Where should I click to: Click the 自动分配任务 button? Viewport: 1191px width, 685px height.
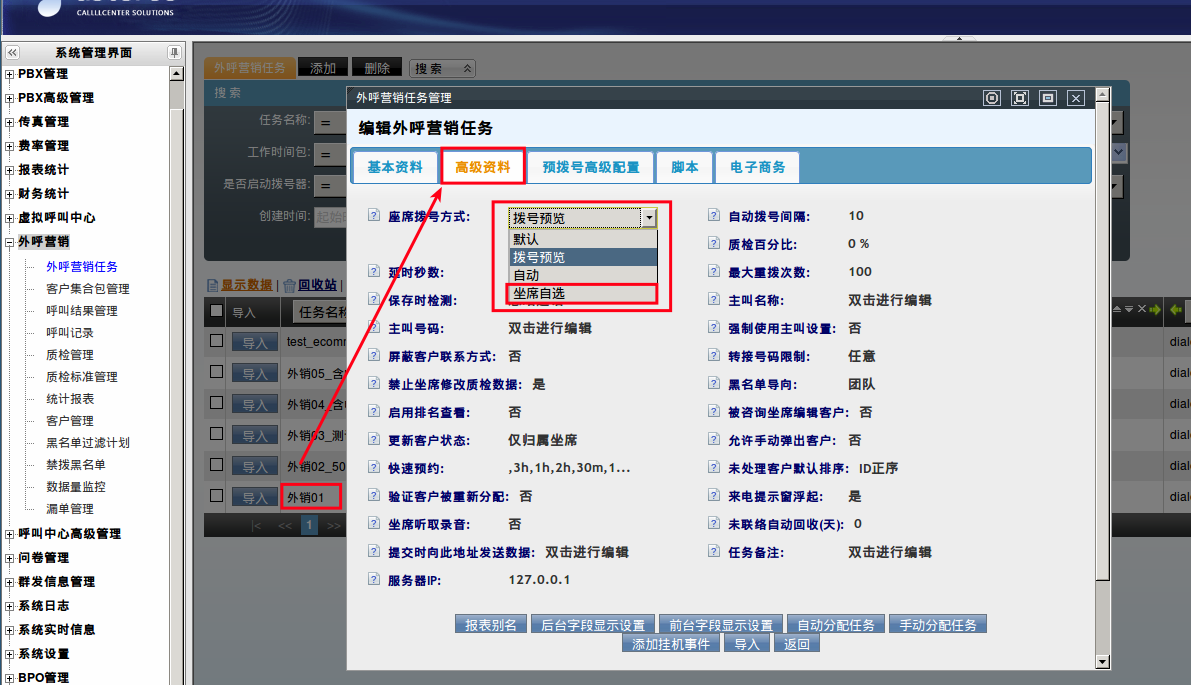coord(835,624)
